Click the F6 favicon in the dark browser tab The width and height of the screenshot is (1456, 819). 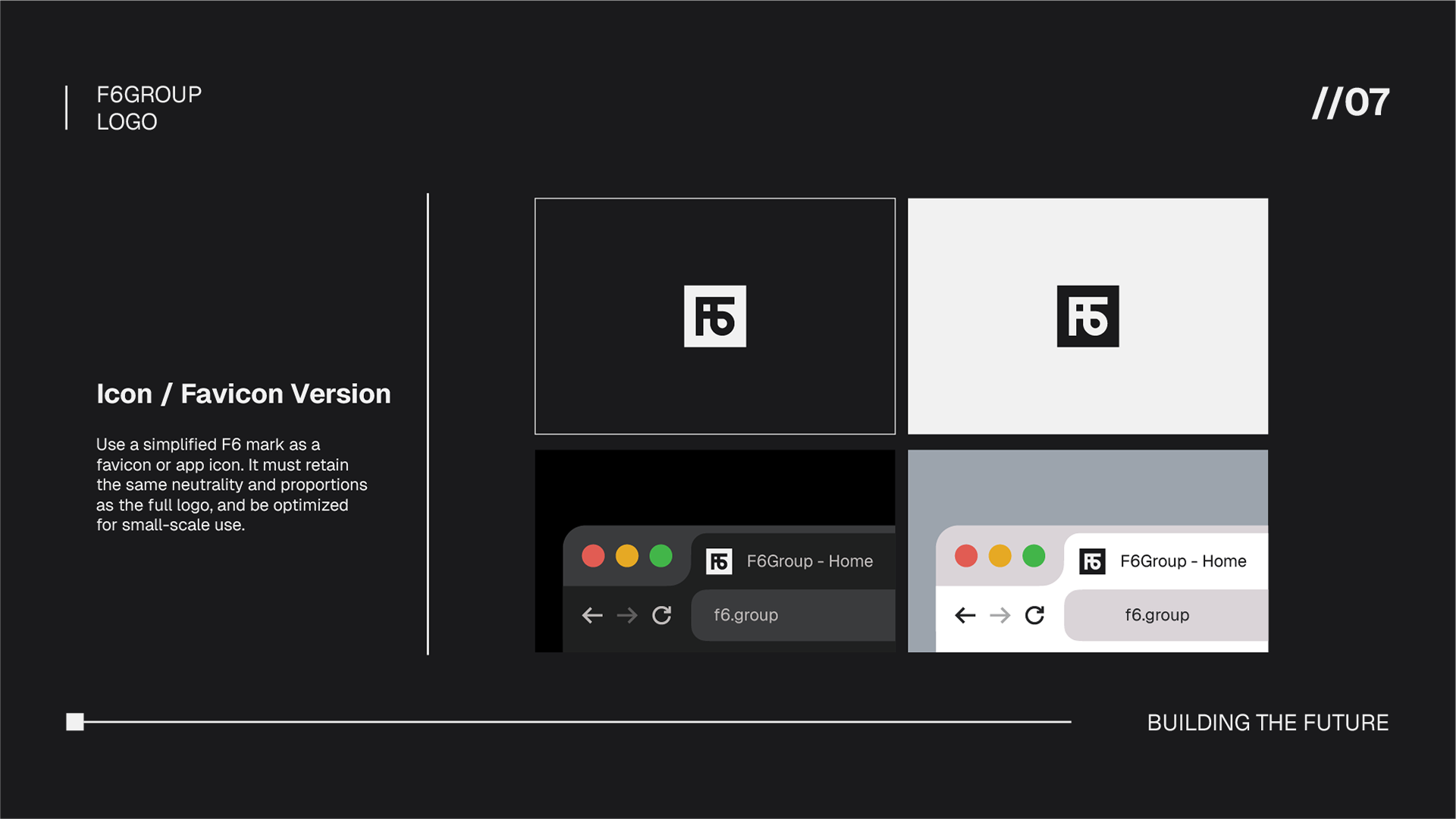tap(719, 561)
